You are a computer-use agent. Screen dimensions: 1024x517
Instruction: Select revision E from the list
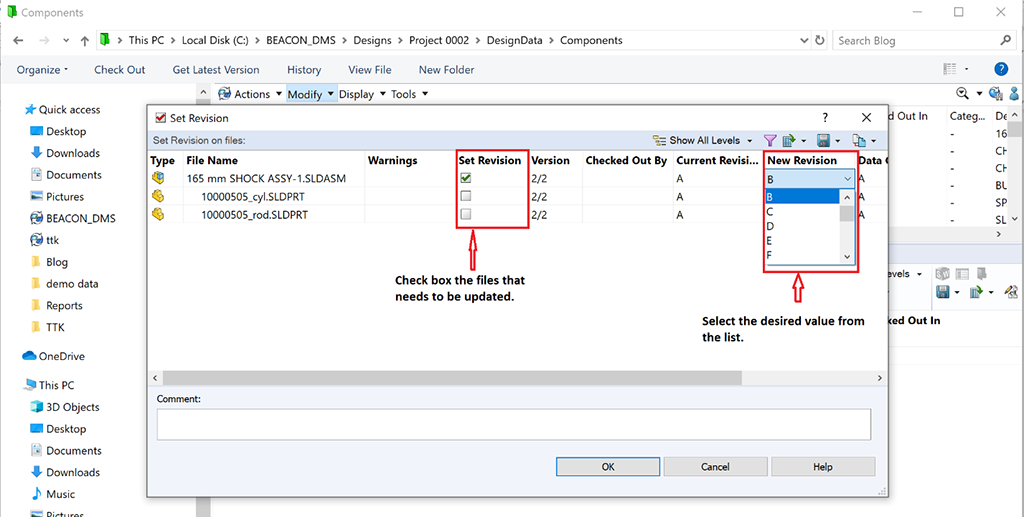click(802, 240)
